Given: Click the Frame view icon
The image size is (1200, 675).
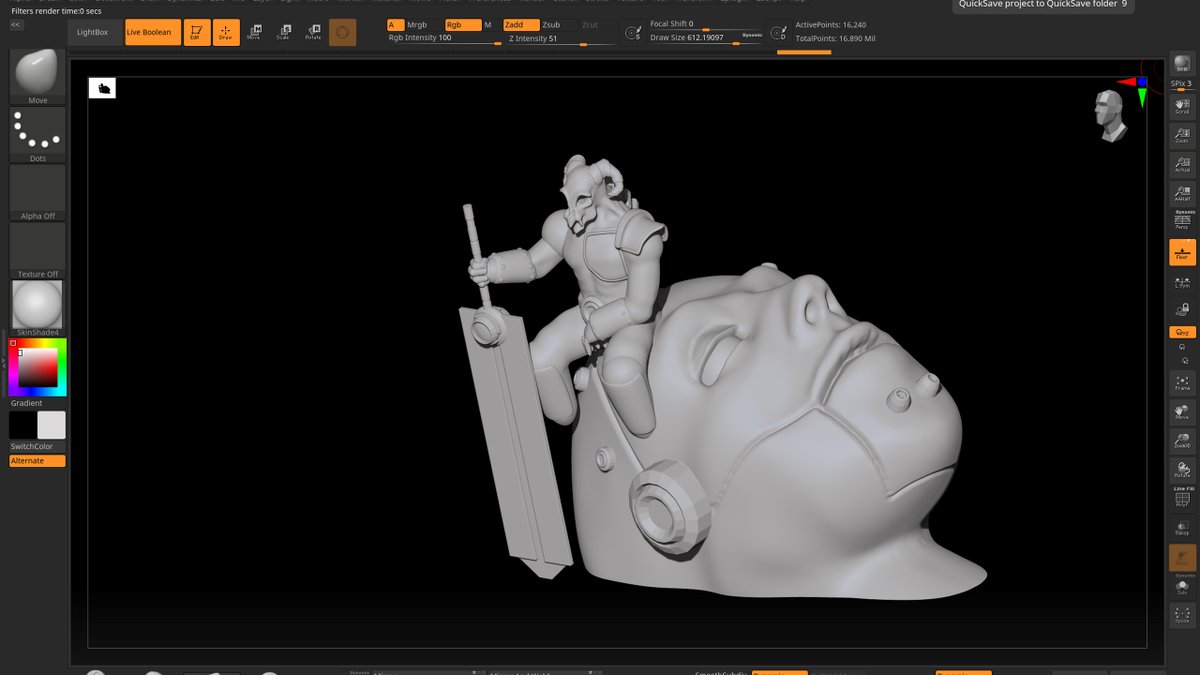Looking at the screenshot, I should [1182, 383].
